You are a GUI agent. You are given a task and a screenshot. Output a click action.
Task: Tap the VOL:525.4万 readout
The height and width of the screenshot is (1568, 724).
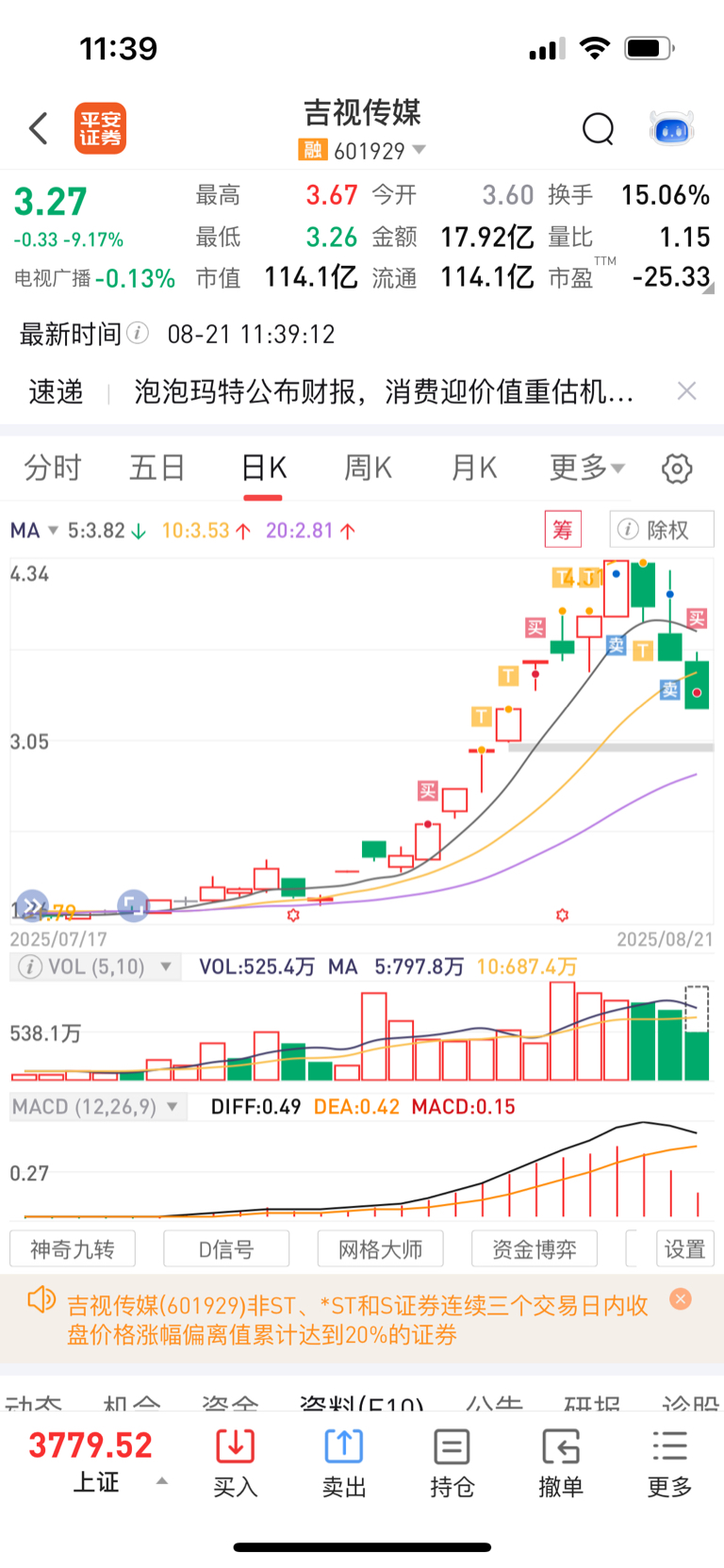click(256, 966)
